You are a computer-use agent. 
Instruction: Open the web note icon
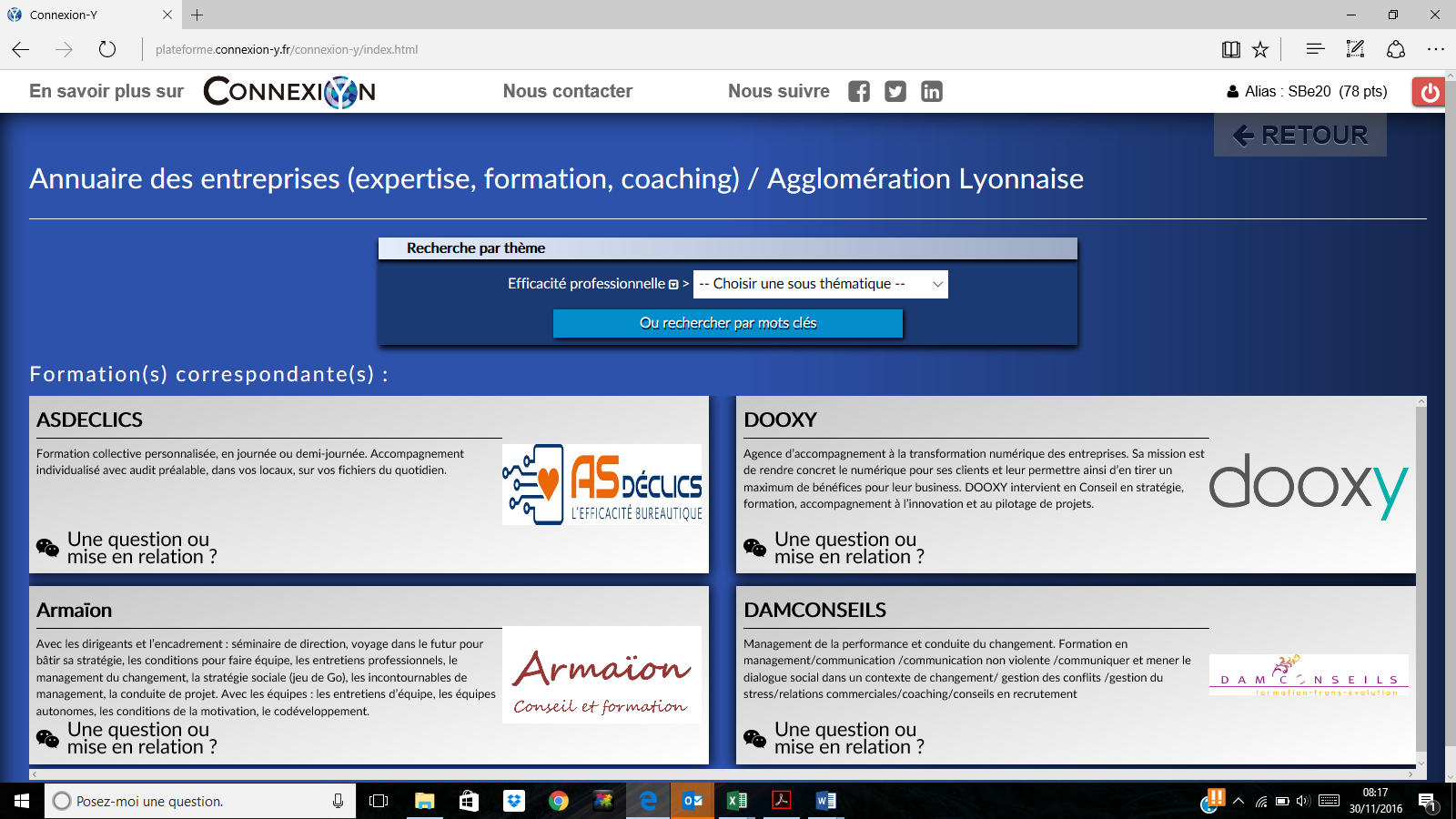(1355, 49)
